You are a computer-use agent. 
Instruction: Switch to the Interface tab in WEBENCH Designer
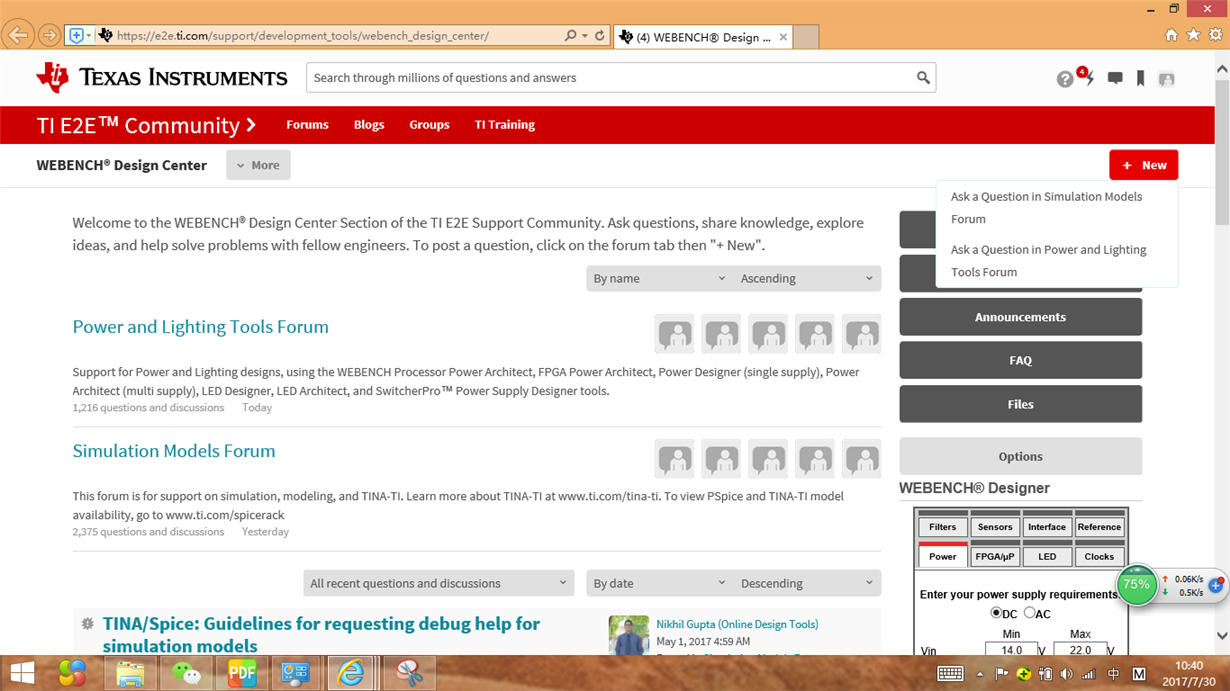click(x=1047, y=527)
